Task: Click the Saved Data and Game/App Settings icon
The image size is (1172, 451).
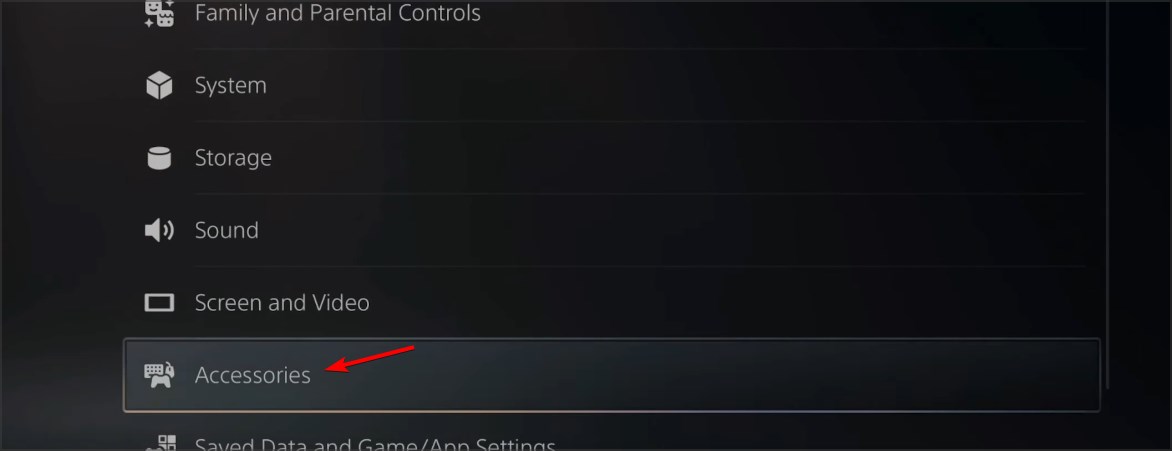Action: coord(158,443)
